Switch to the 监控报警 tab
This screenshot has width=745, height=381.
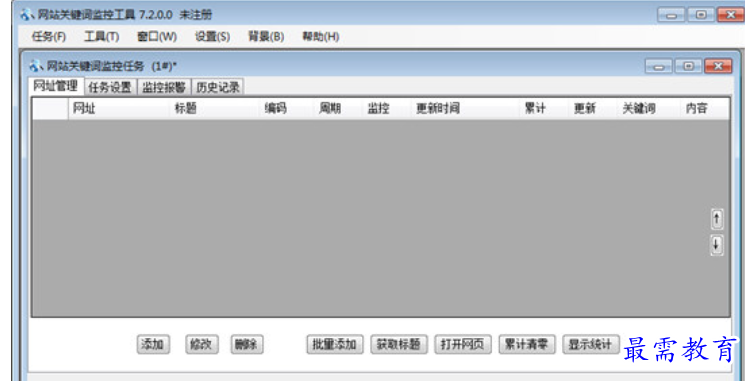pyautogui.click(x=164, y=87)
